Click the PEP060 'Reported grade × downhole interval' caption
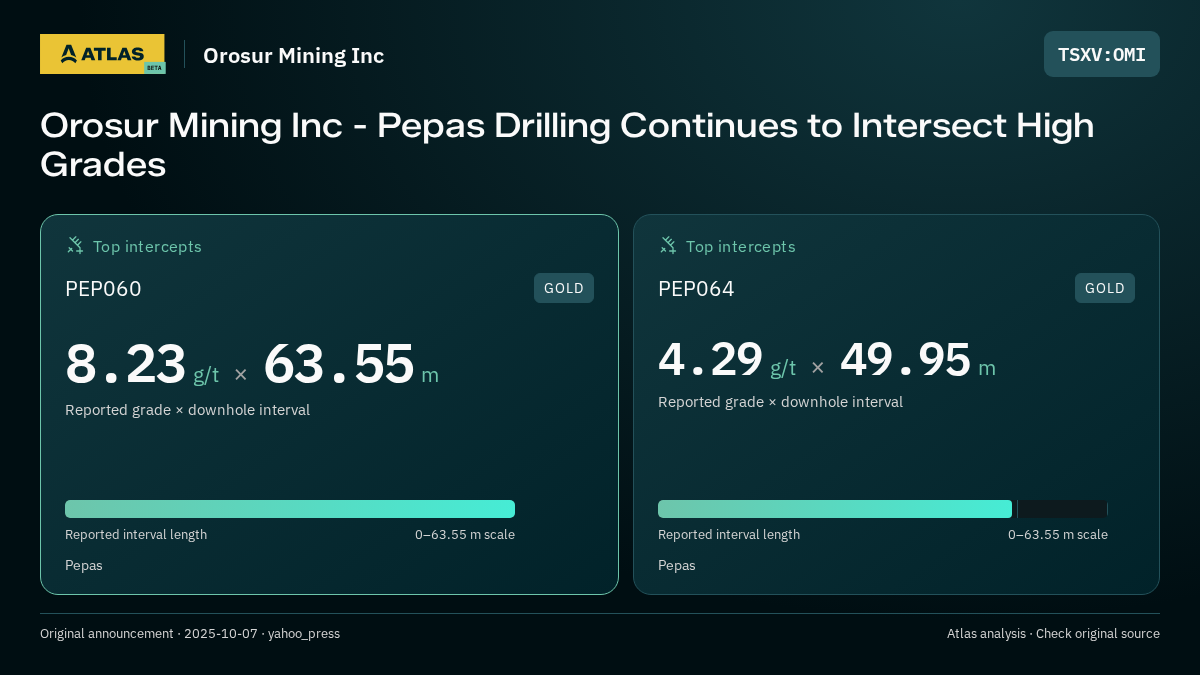 [187, 410]
